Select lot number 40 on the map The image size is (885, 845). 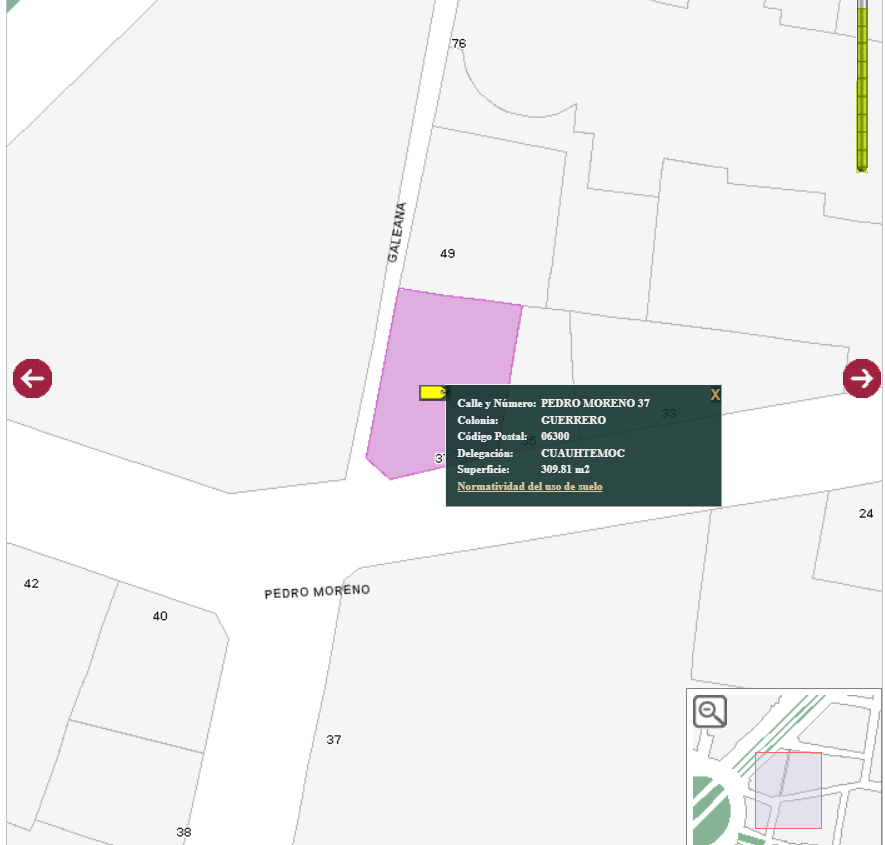pyautogui.click(x=160, y=616)
